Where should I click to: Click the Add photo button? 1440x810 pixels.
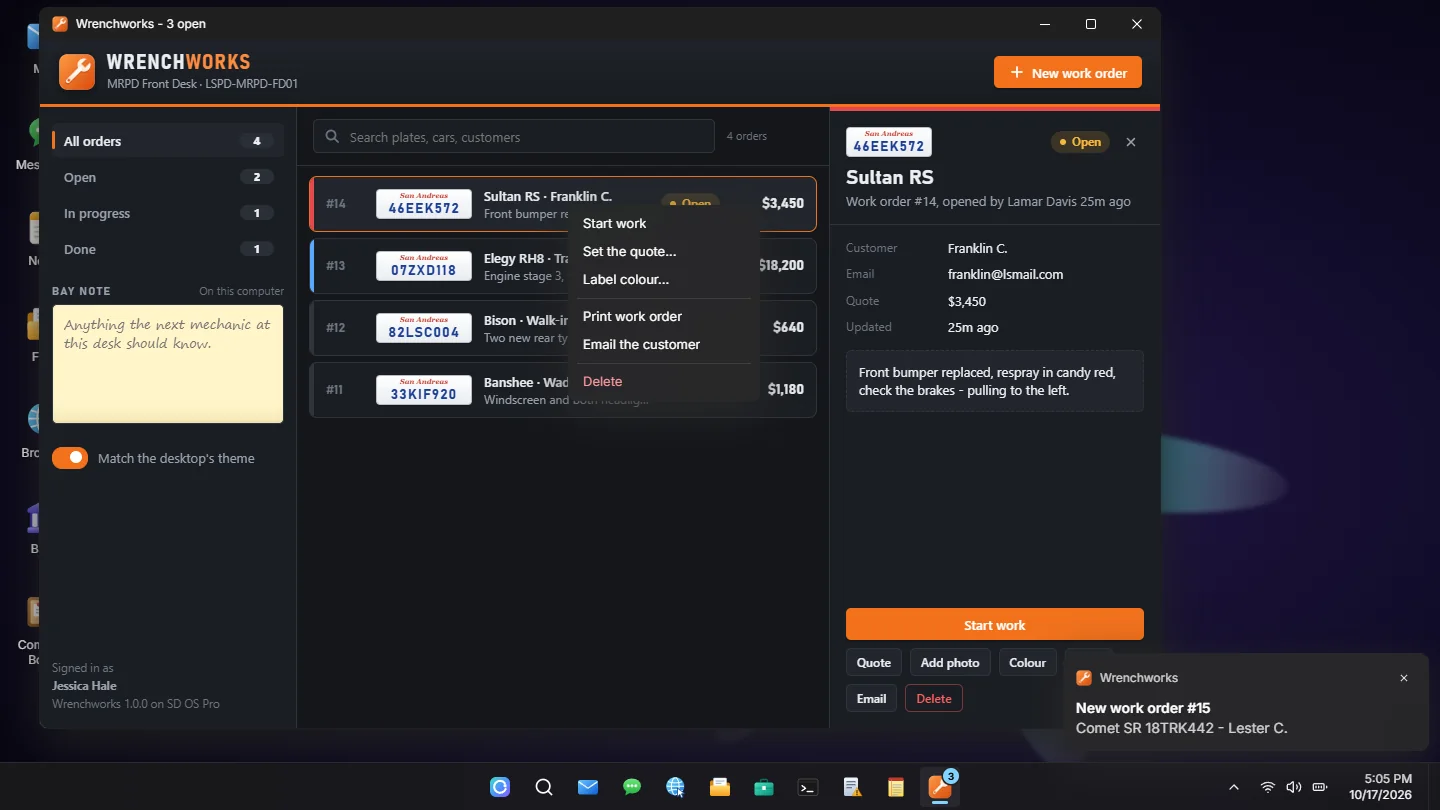click(x=950, y=662)
